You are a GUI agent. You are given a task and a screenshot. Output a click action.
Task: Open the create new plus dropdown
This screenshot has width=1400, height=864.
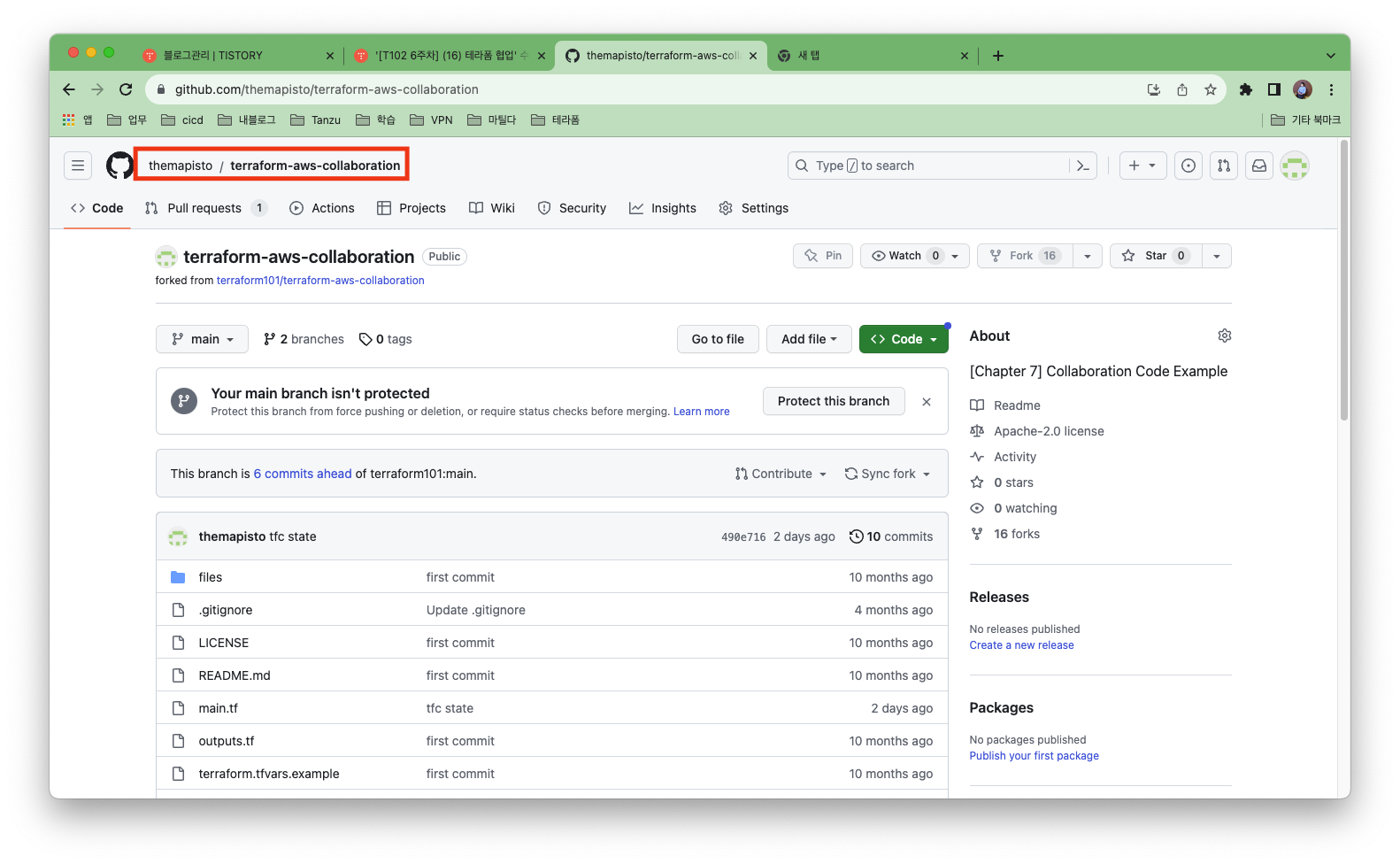pos(1142,166)
